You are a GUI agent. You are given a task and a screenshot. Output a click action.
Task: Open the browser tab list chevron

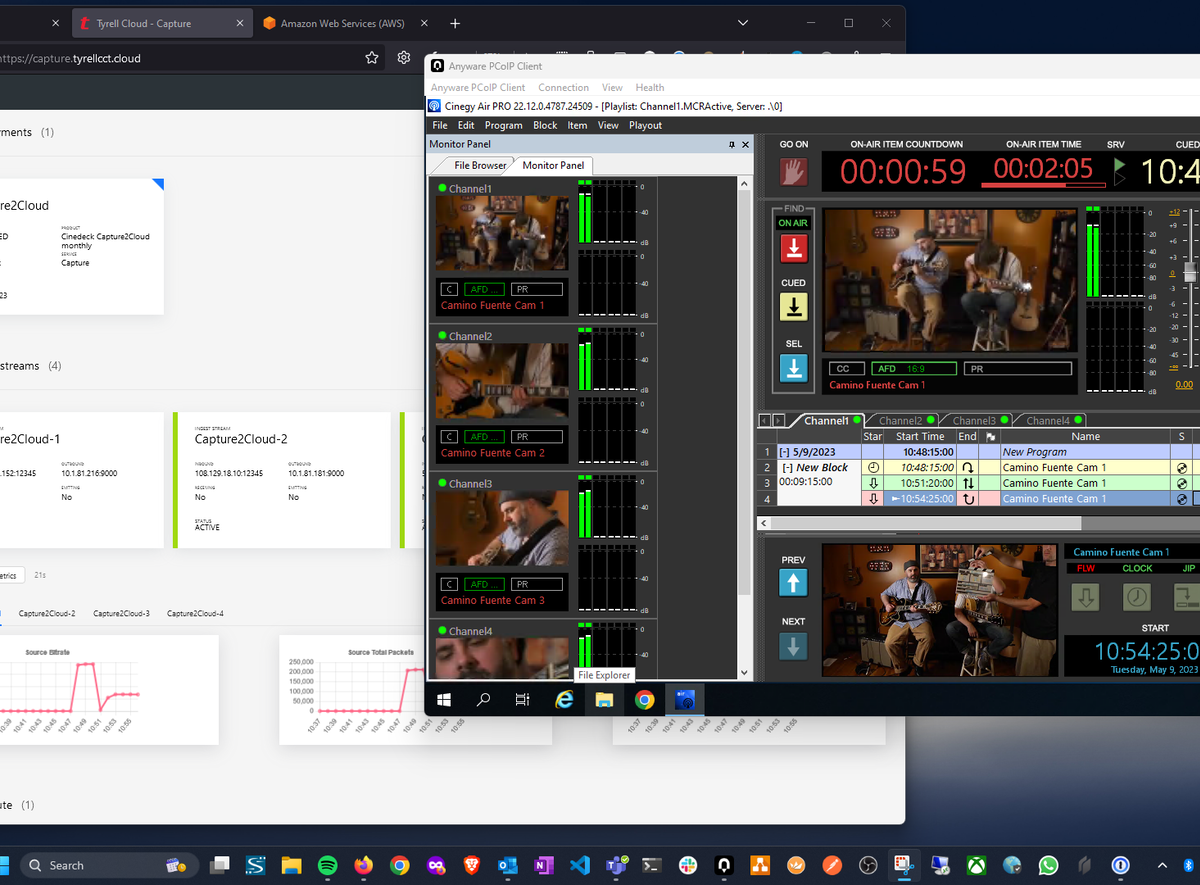742,23
